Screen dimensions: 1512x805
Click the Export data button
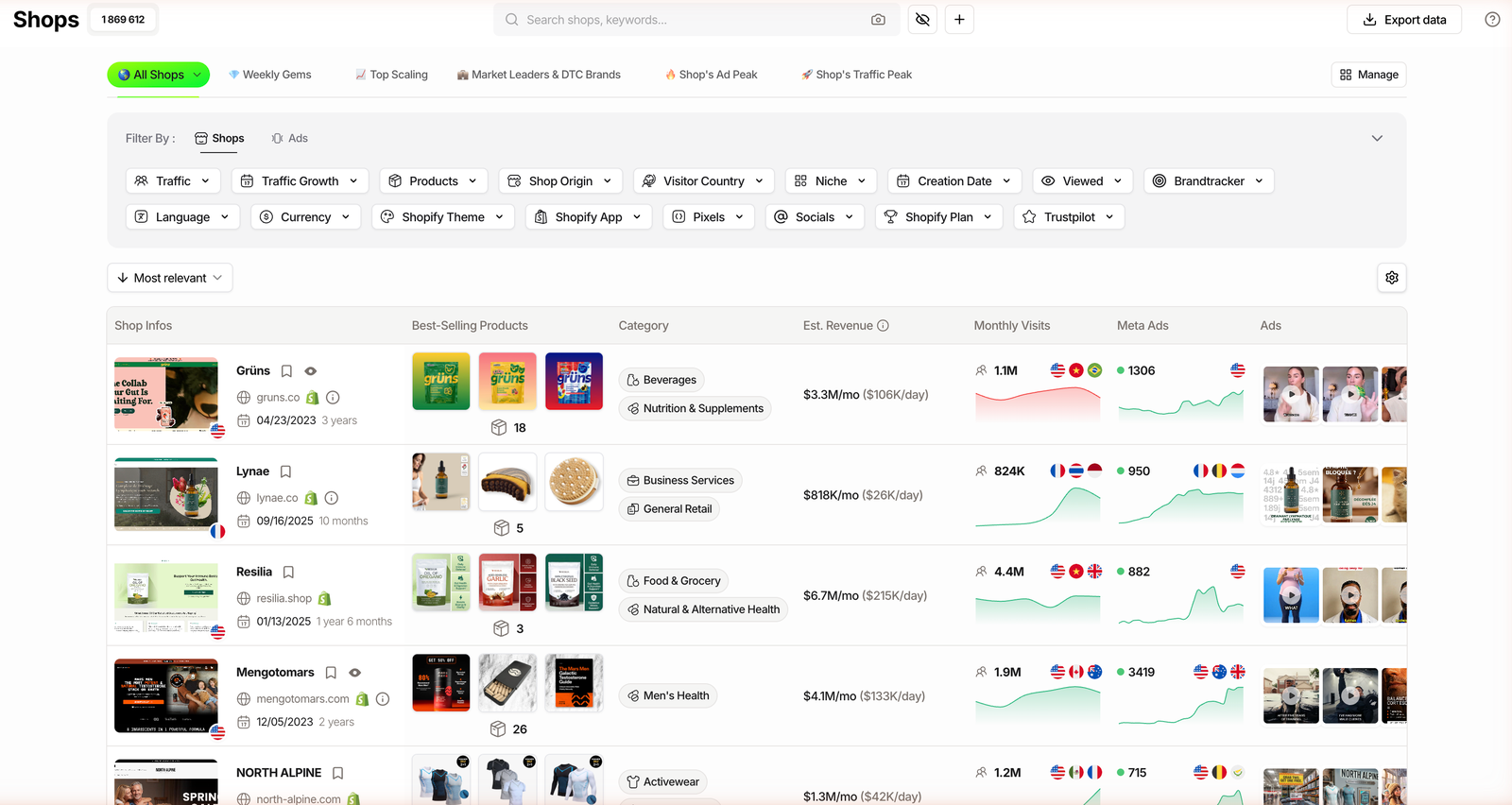1404,20
